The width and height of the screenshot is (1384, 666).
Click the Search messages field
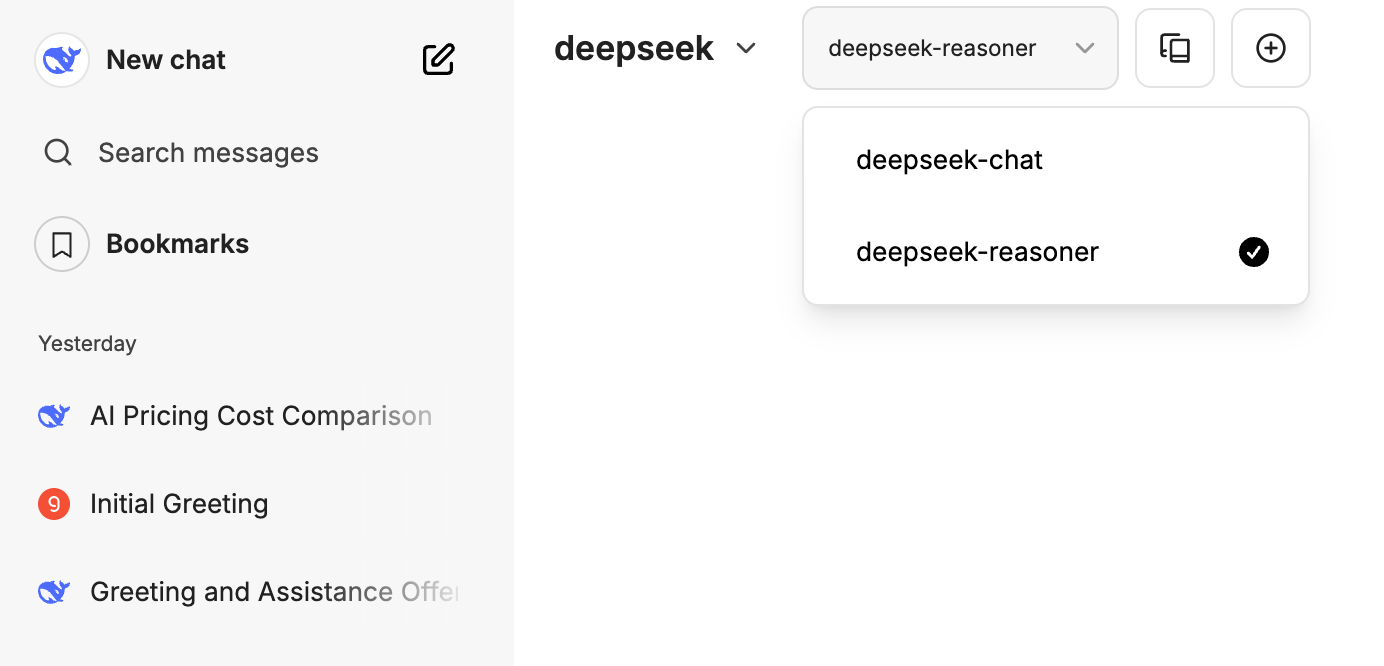pyautogui.click(x=208, y=153)
